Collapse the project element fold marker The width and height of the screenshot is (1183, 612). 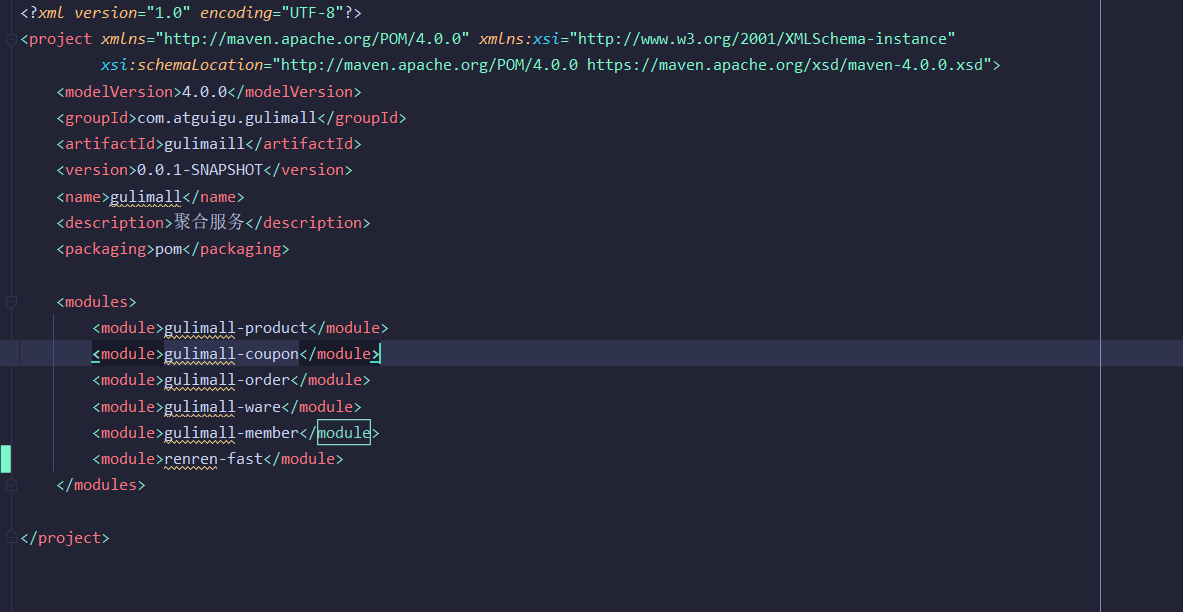pyautogui.click(x=11, y=40)
